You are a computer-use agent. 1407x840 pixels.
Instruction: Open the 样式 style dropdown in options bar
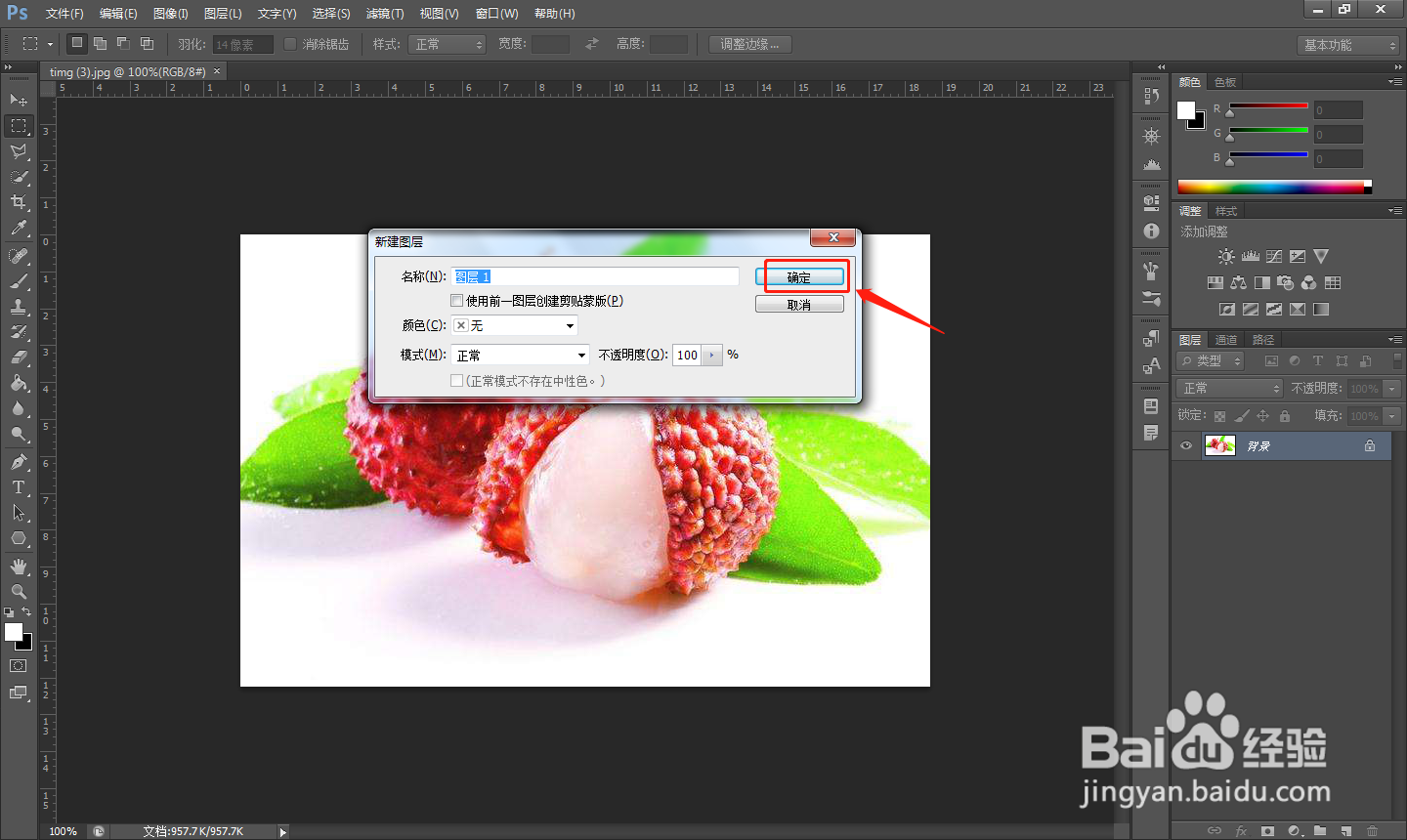448,44
